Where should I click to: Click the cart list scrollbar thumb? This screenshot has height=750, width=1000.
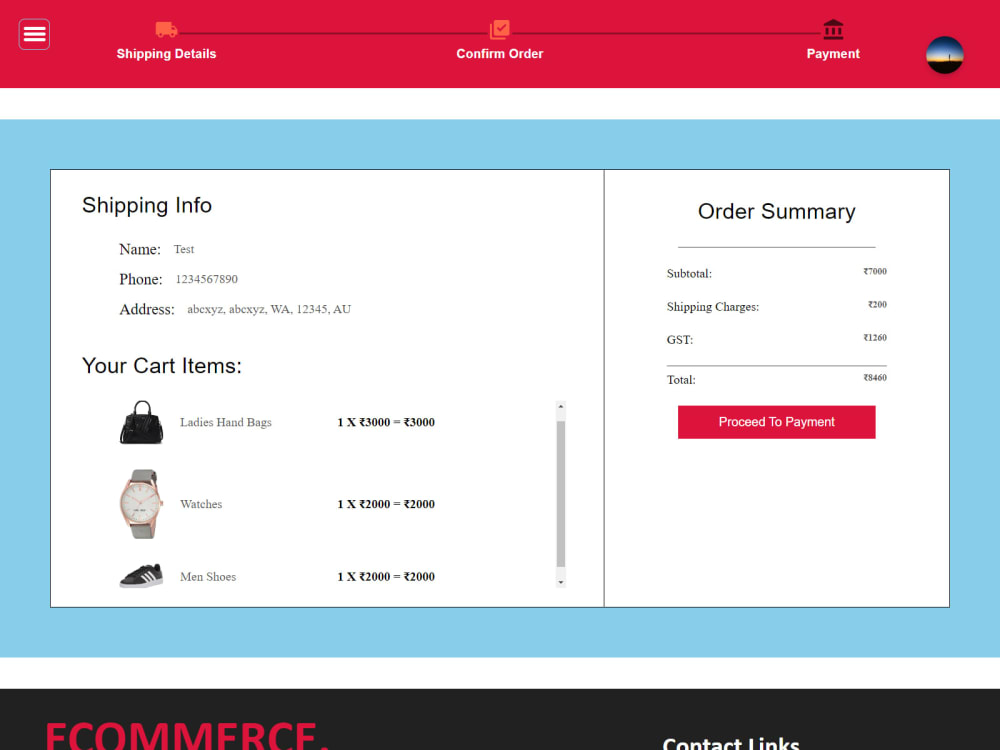pyautogui.click(x=561, y=494)
